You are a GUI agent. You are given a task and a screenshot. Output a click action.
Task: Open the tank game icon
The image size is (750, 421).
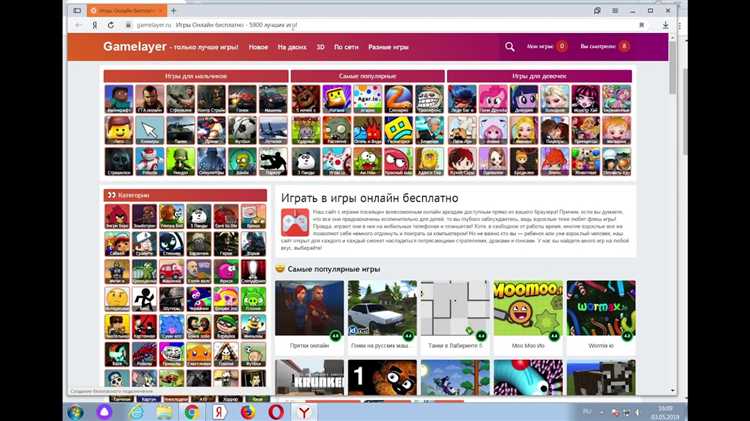point(180,130)
